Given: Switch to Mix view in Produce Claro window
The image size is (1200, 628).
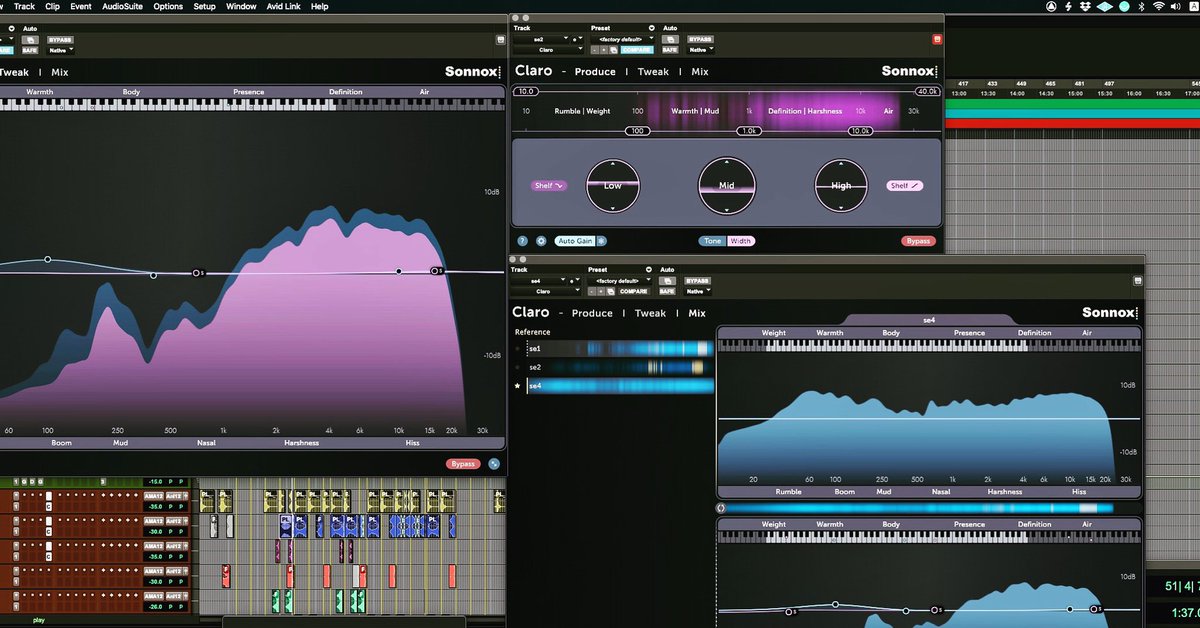Looking at the screenshot, I should click(700, 72).
